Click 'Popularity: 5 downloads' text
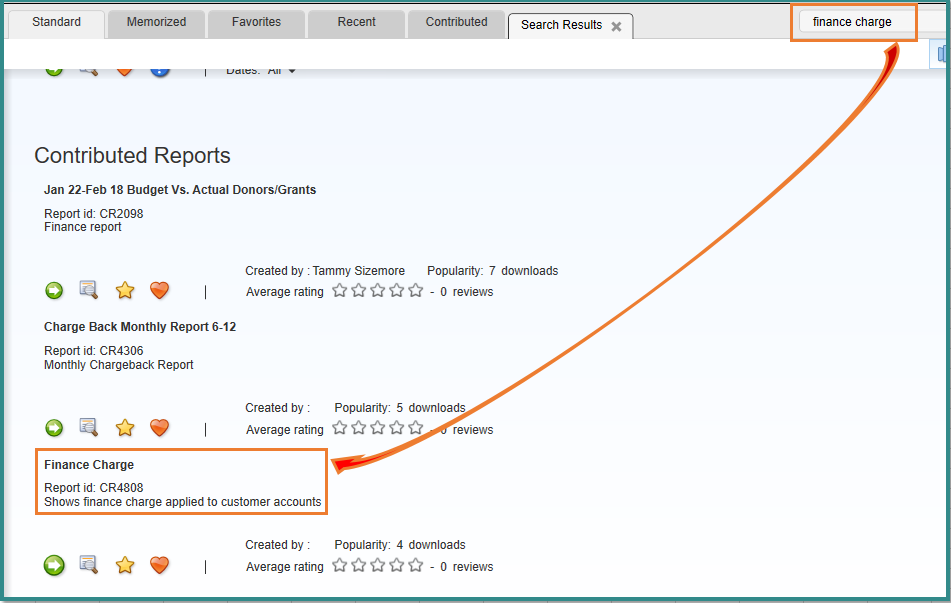The height and width of the screenshot is (603, 951). (400, 408)
